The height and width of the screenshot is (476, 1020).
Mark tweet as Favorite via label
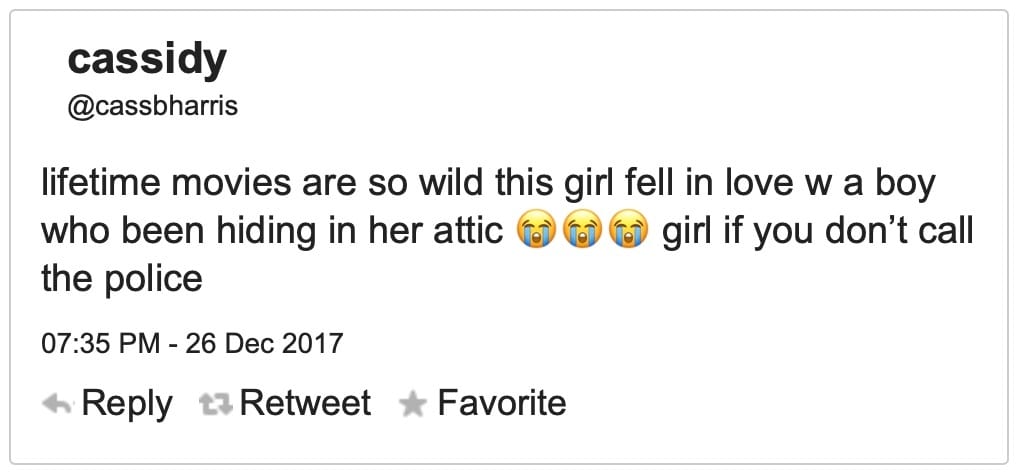click(502, 403)
